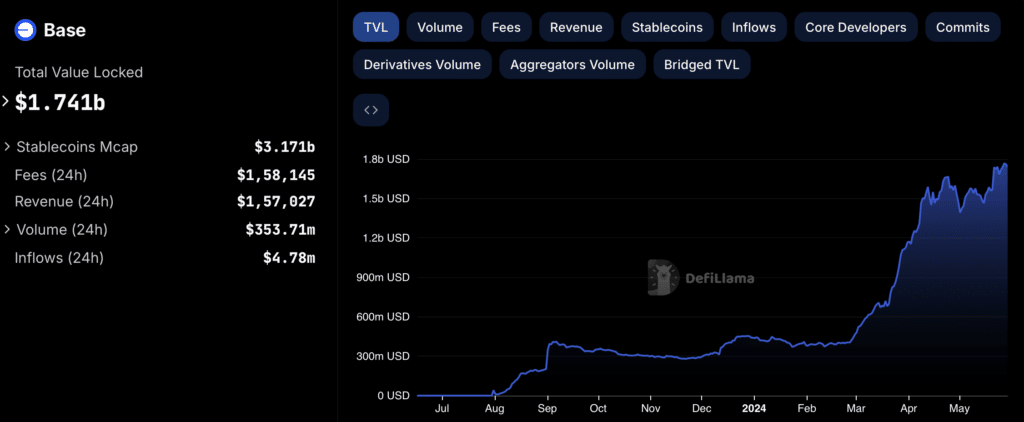Click the $4.78m inflows value
The height and width of the screenshot is (422, 1024).
[289, 258]
